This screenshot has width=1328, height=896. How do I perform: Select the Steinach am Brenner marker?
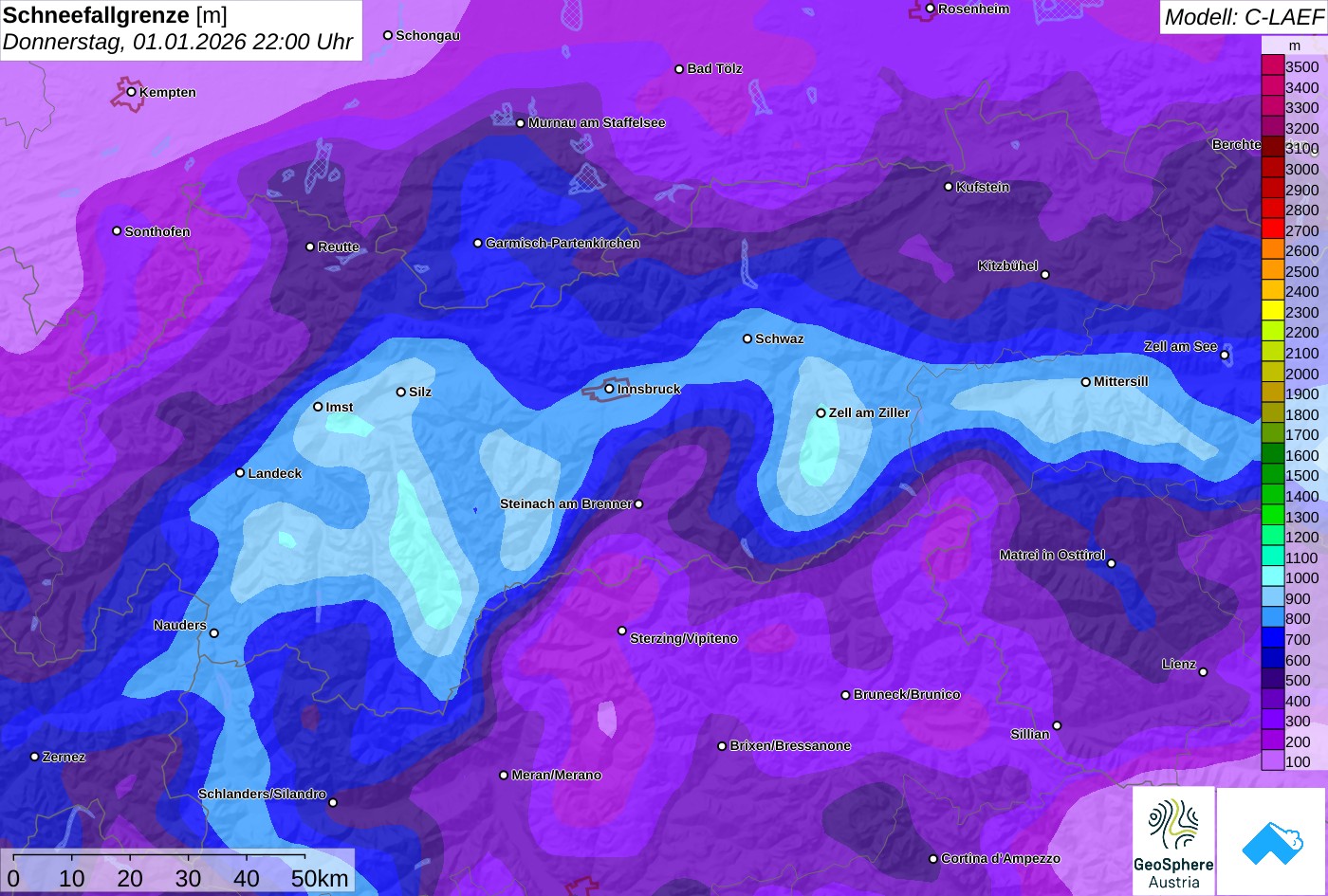638,504
